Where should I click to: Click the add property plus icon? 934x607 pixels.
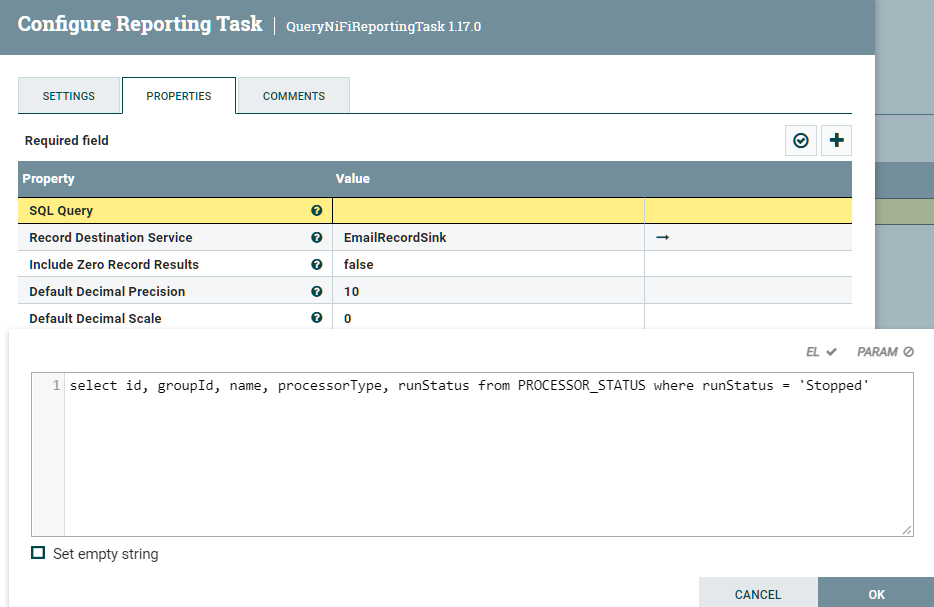coord(836,141)
